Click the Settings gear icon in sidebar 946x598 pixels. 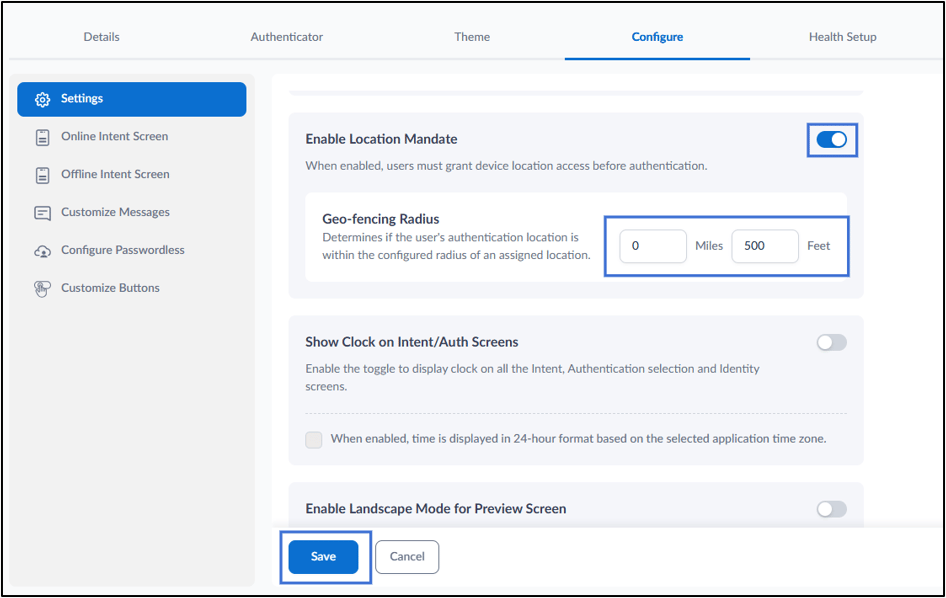(x=42, y=99)
